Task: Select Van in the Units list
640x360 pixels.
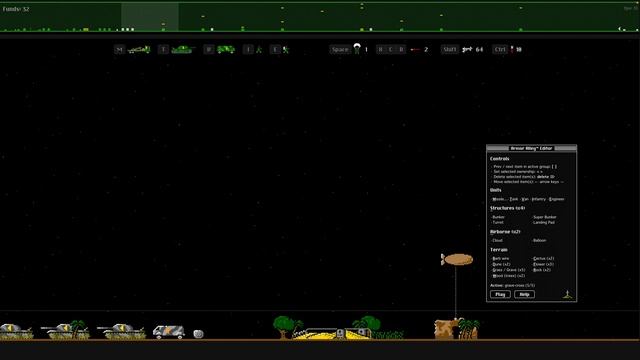Action: 525,199
